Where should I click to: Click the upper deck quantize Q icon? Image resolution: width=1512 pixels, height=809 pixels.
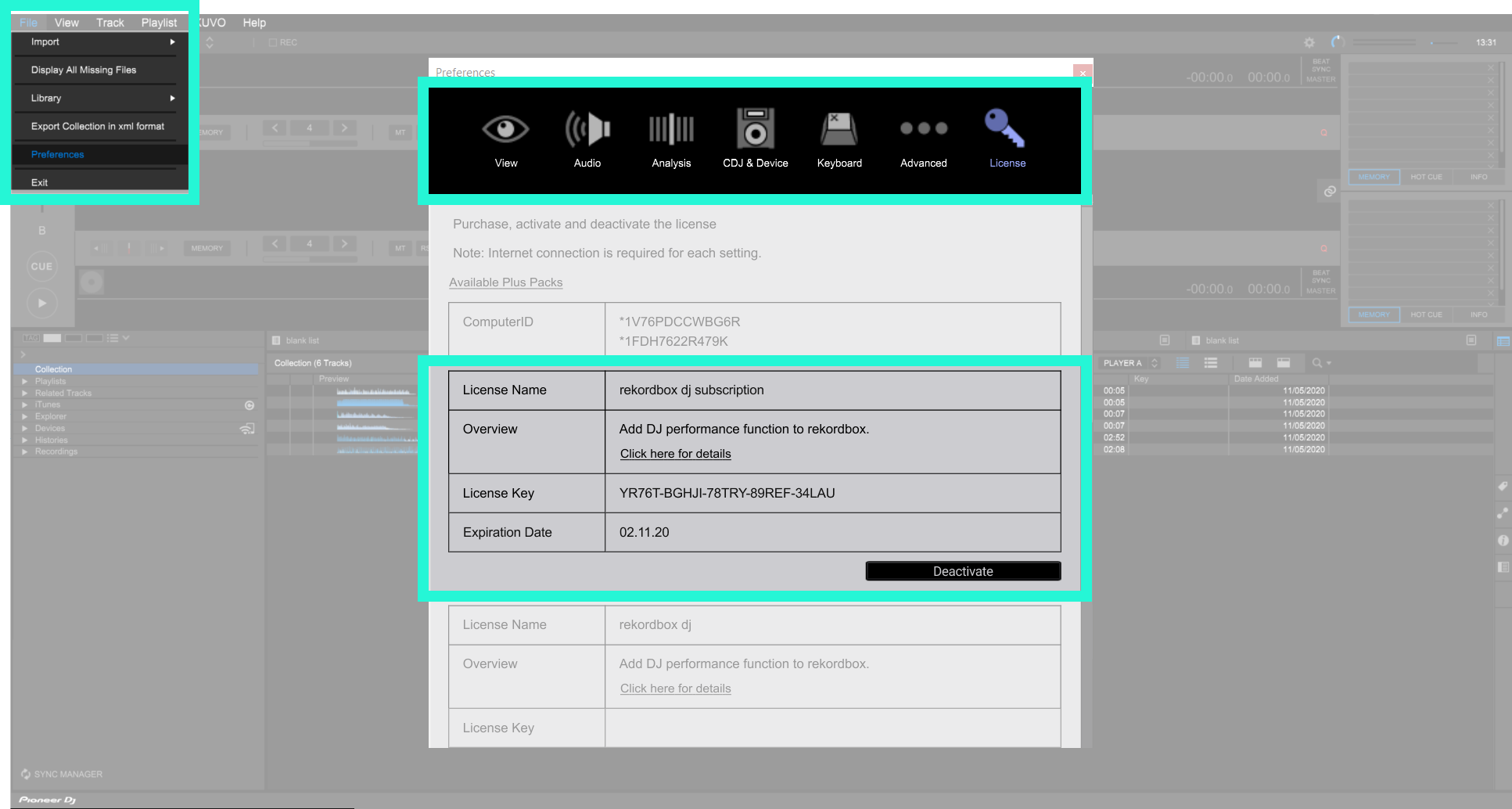[1323, 133]
